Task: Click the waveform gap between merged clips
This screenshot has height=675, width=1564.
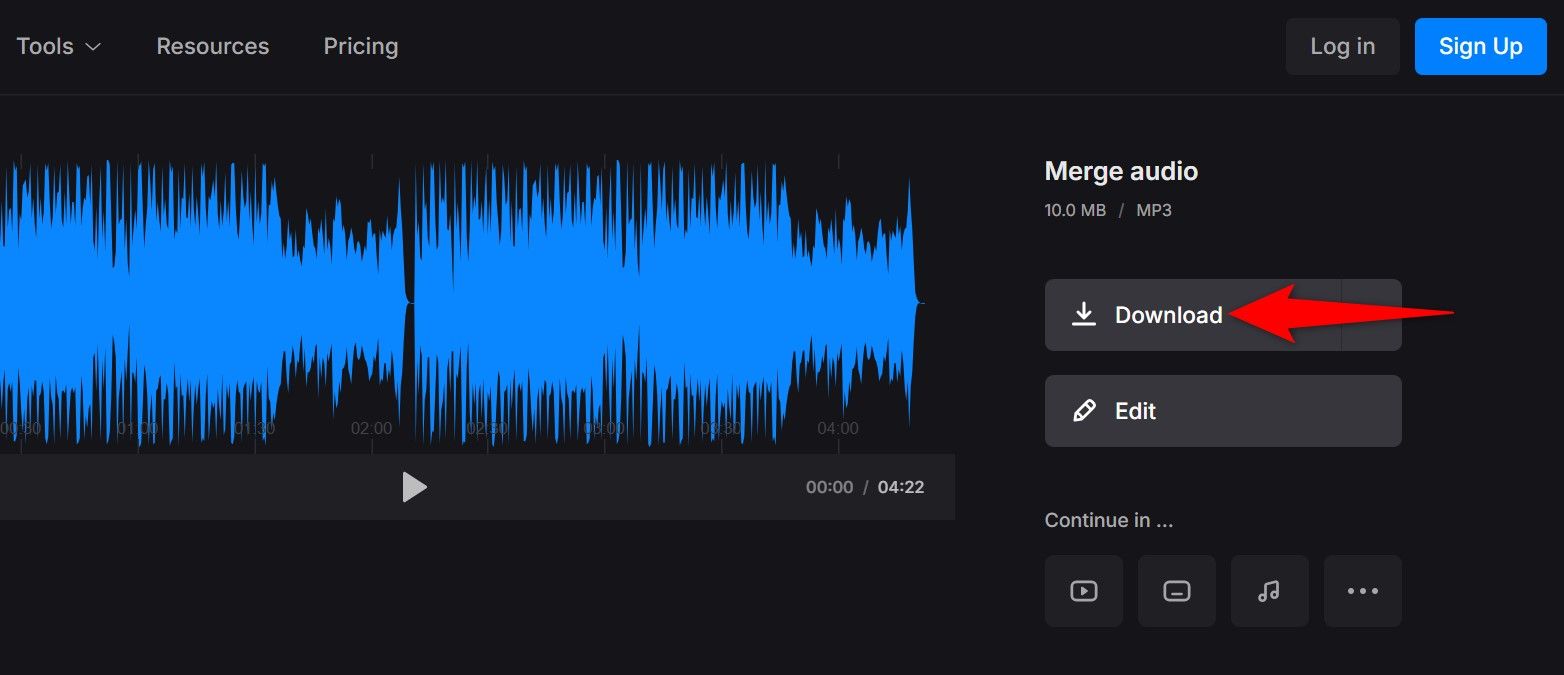Action: (409, 300)
